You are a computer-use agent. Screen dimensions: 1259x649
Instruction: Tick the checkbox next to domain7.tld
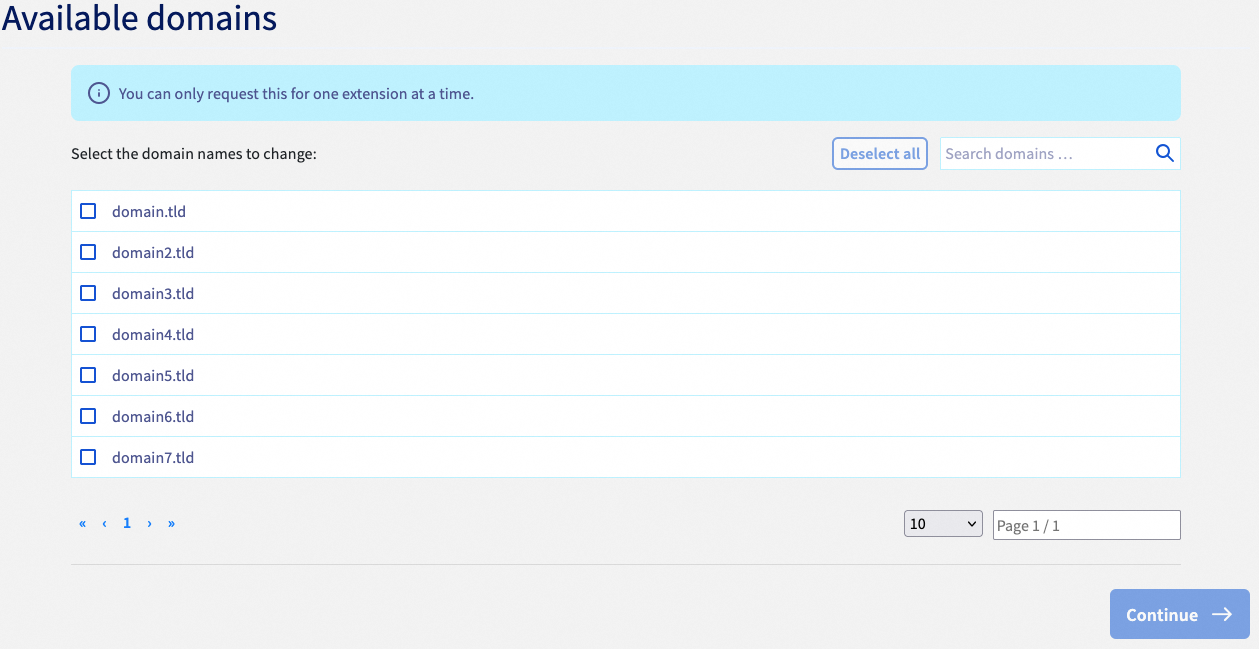[x=88, y=457]
